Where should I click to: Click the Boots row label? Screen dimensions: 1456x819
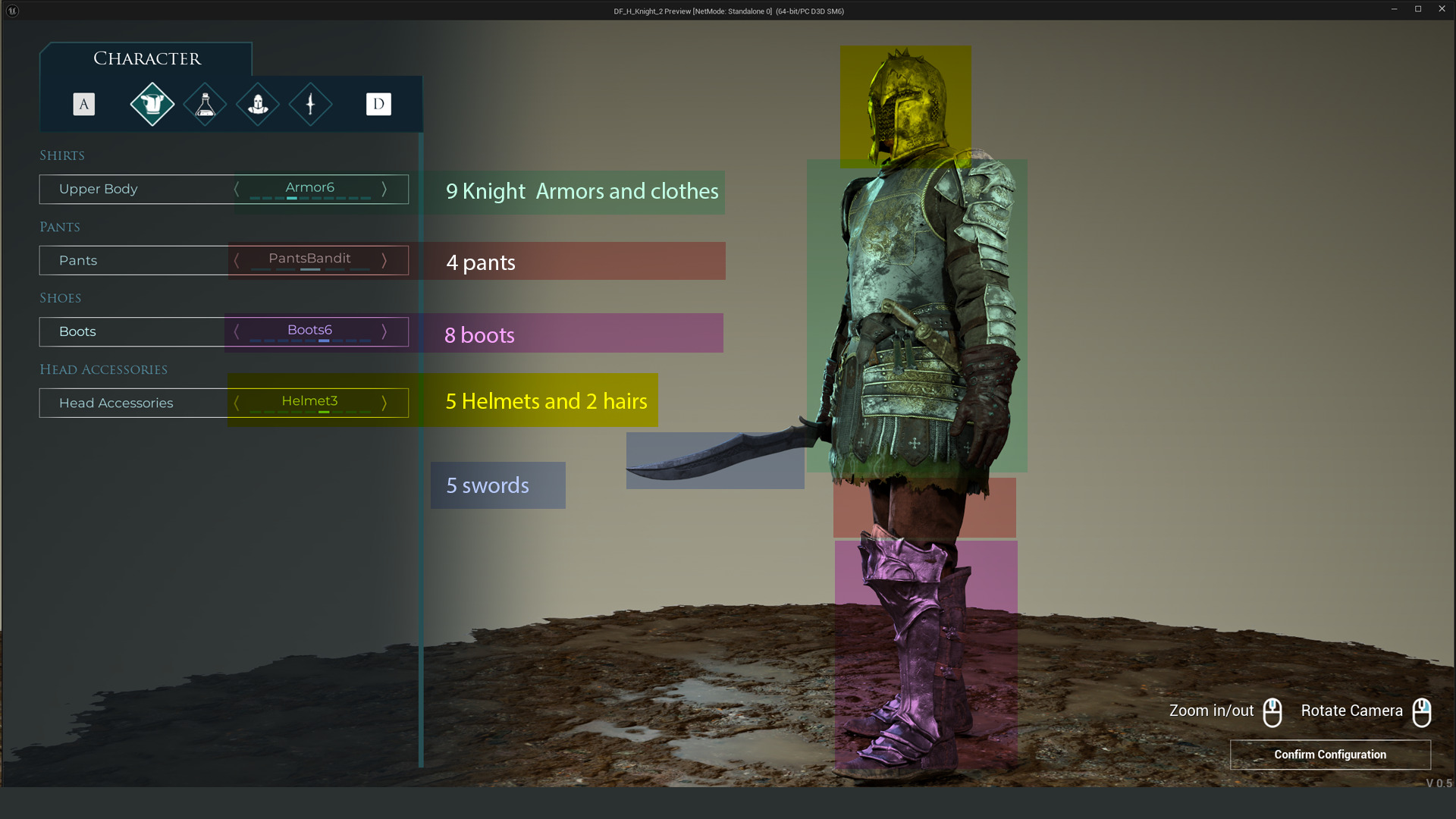coord(77,331)
